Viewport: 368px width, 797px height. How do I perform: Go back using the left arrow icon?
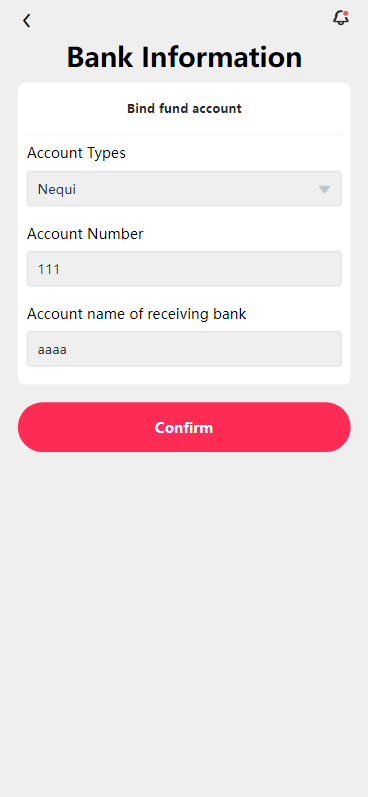pyautogui.click(x=26, y=21)
